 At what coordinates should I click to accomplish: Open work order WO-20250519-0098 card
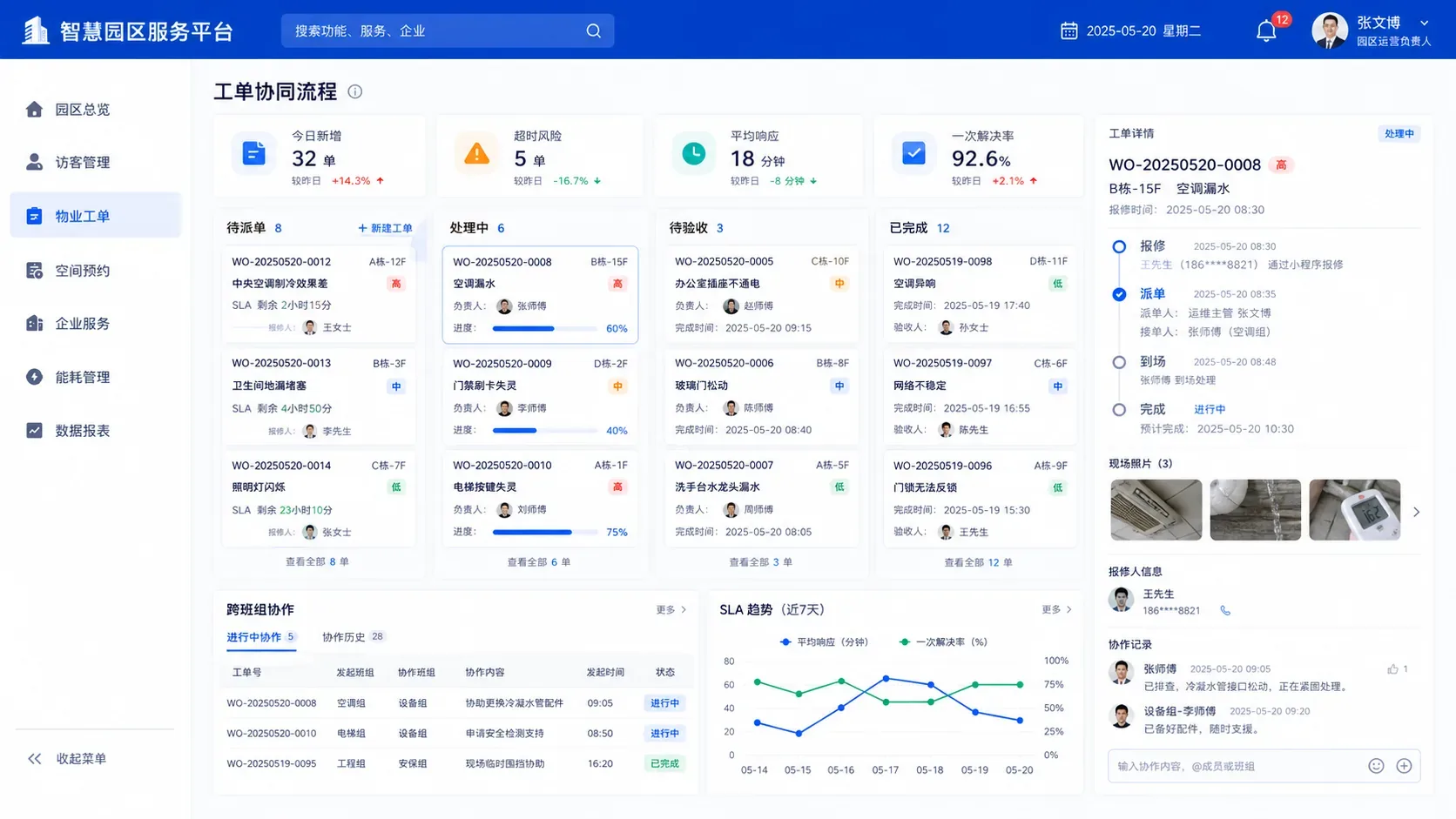pos(981,294)
